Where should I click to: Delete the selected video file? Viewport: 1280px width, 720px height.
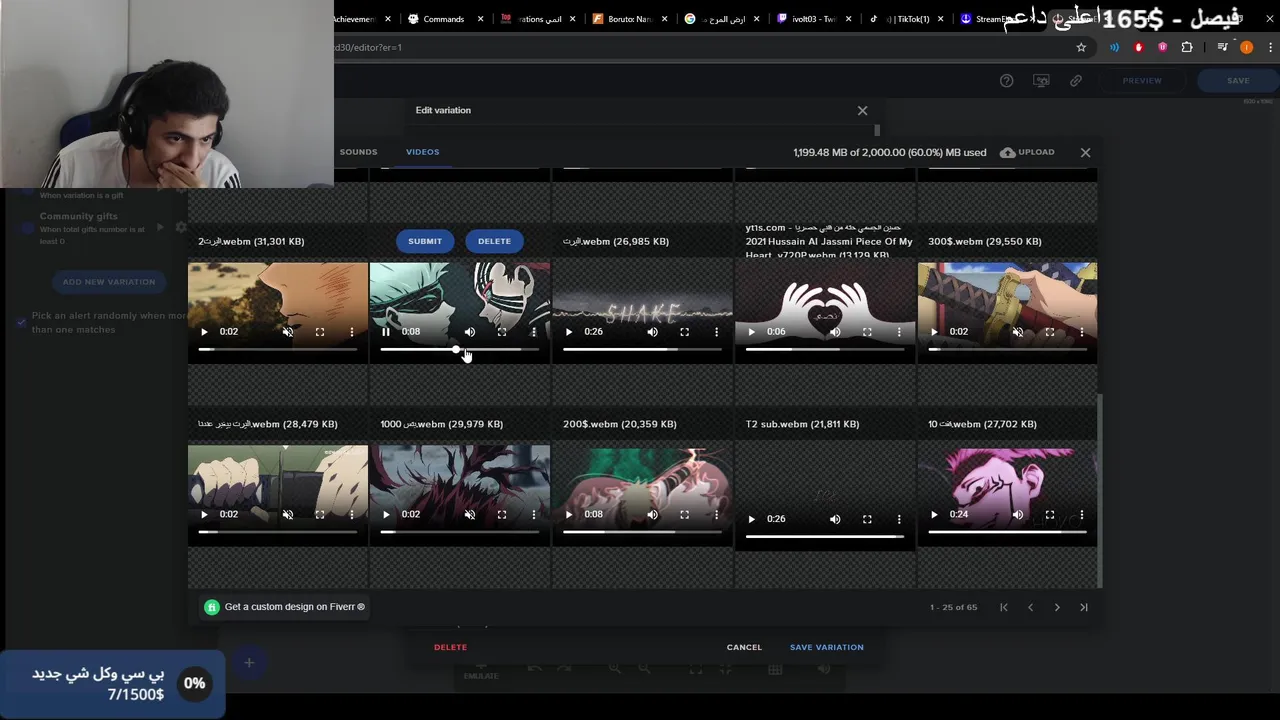pyautogui.click(x=494, y=241)
